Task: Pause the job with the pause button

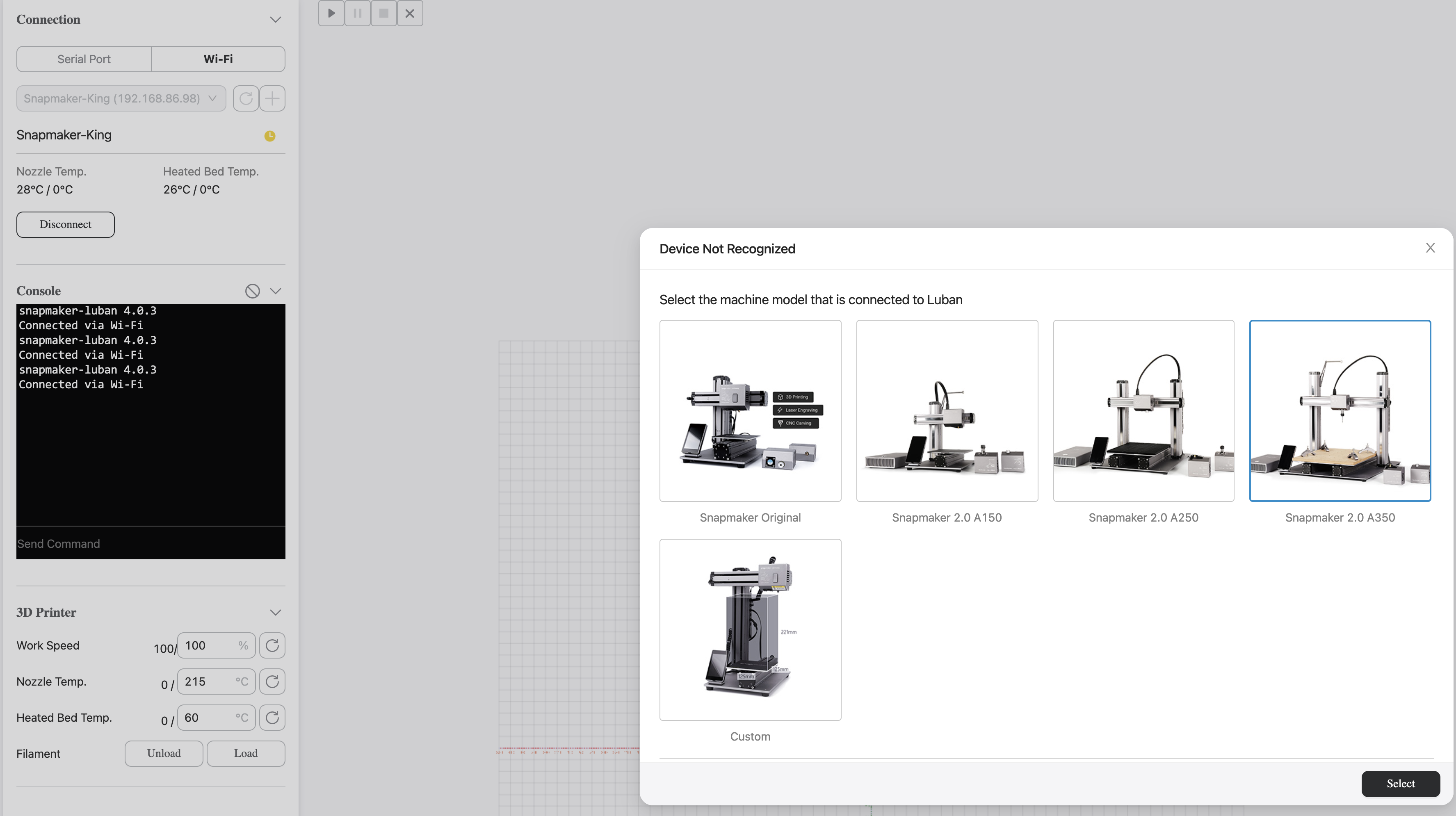Action: click(x=357, y=13)
